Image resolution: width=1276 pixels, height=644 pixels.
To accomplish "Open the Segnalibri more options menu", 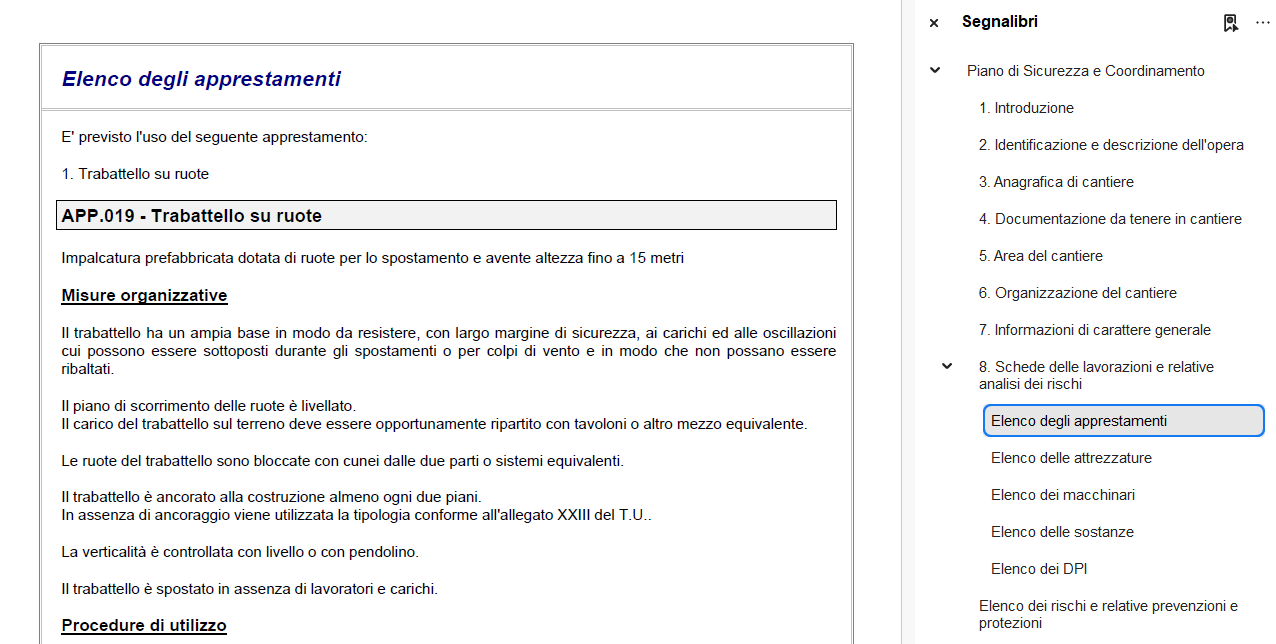I will point(1262,23).
